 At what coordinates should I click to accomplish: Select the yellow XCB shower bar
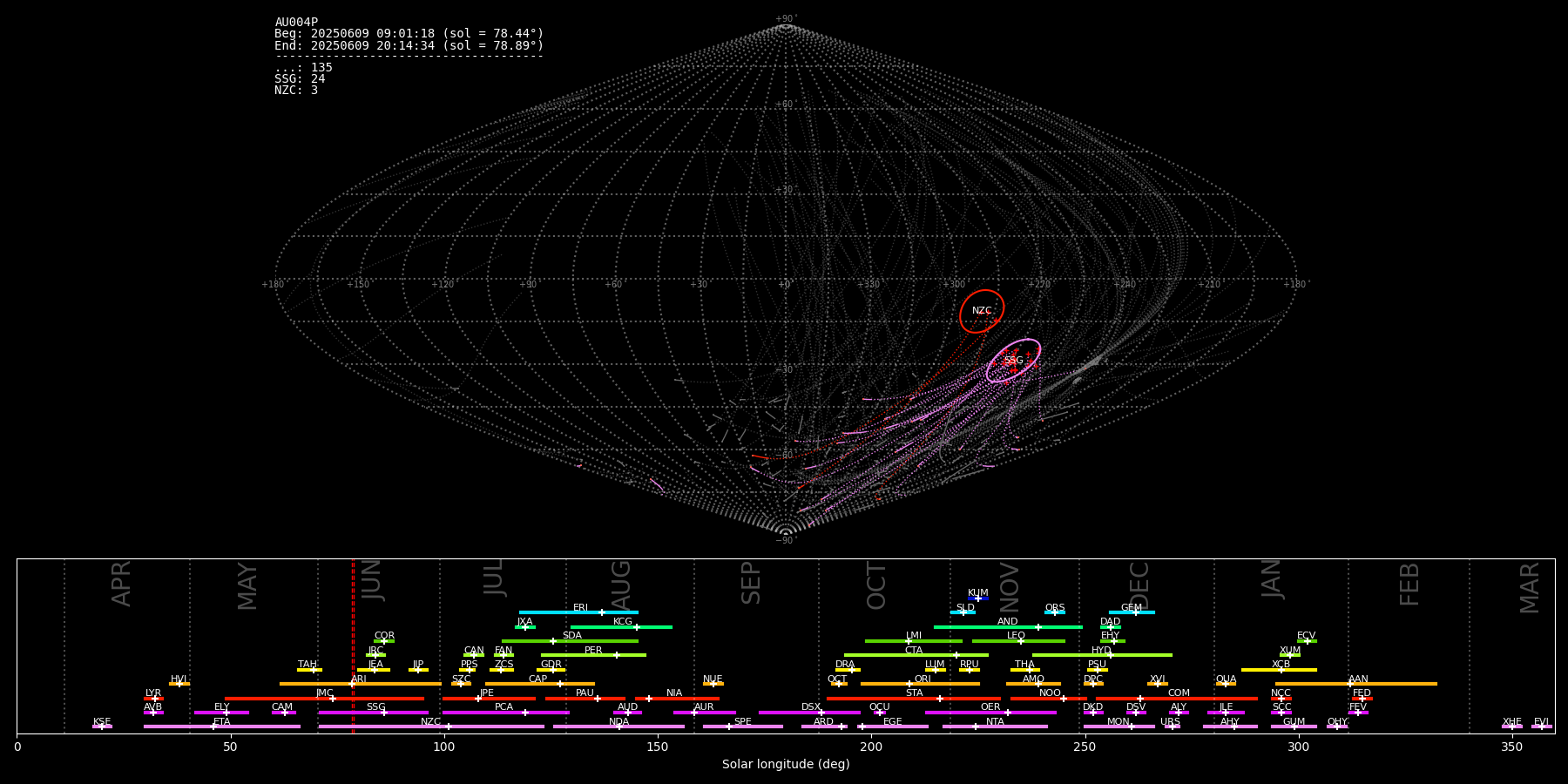pos(1279,670)
